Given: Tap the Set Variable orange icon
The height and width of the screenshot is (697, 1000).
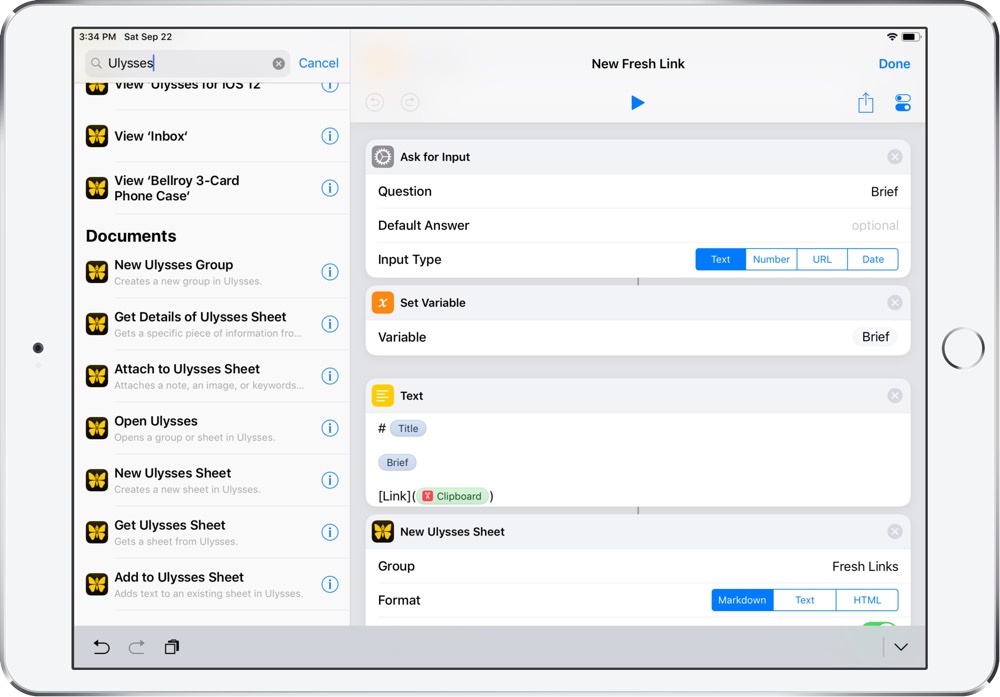Looking at the screenshot, I should [x=383, y=303].
